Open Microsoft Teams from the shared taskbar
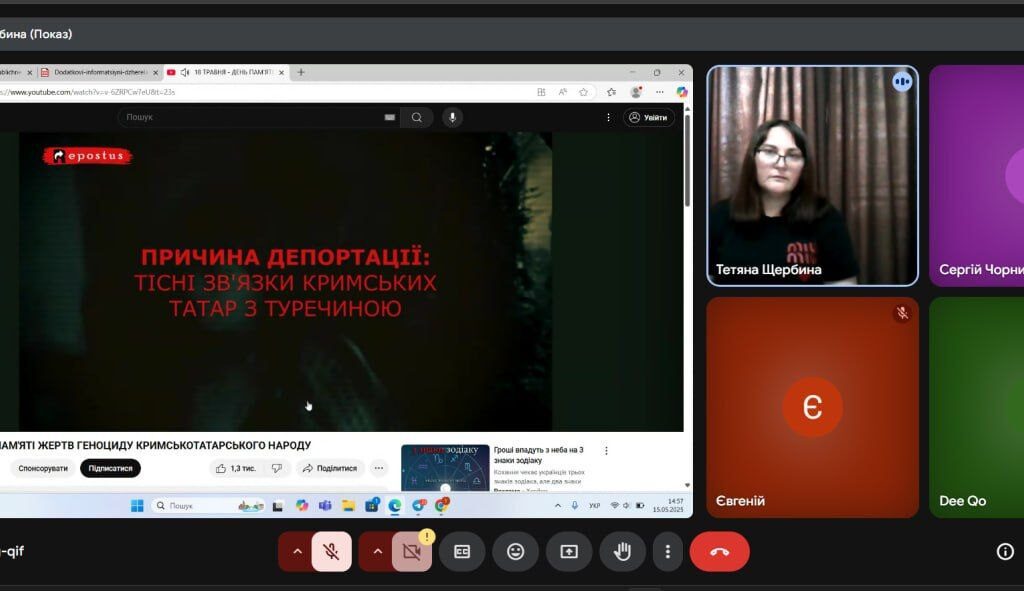Screen dimensions: 1024x591 click(325, 505)
